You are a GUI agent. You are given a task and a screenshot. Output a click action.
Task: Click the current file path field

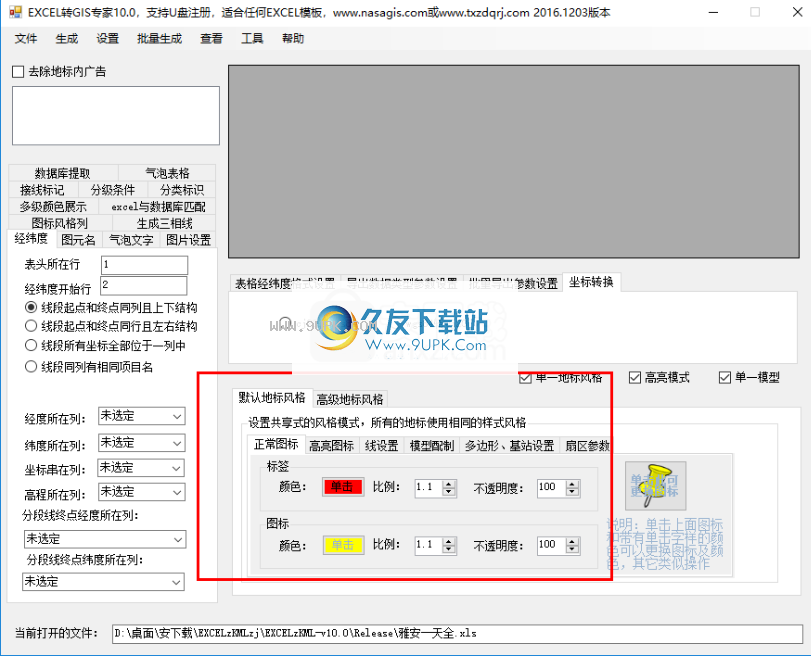[457, 634]
